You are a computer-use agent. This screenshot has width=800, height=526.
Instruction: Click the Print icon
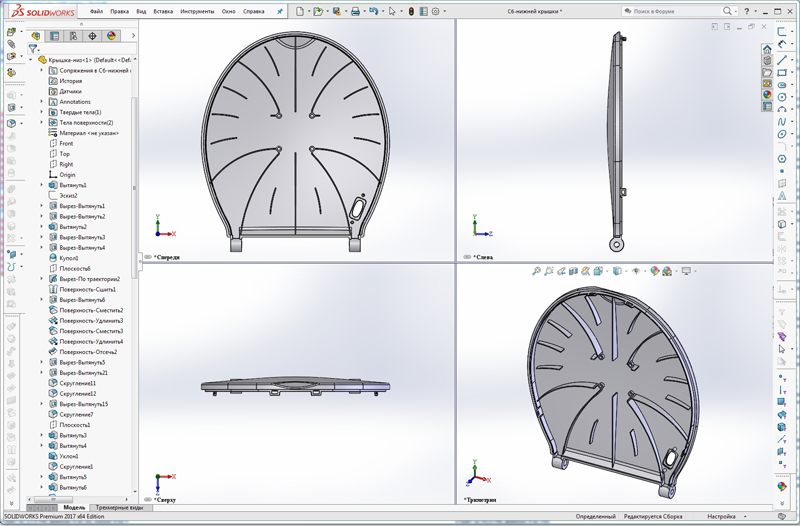(x=356, y=11)
